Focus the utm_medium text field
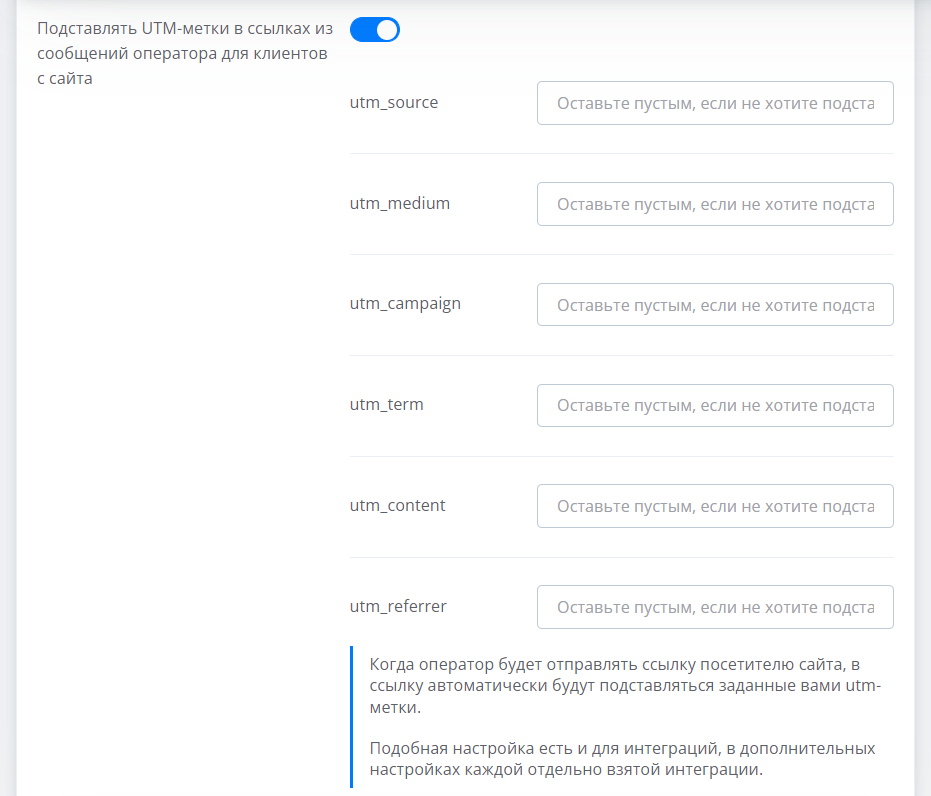931x796 pixels. click(x=714, y=204)
